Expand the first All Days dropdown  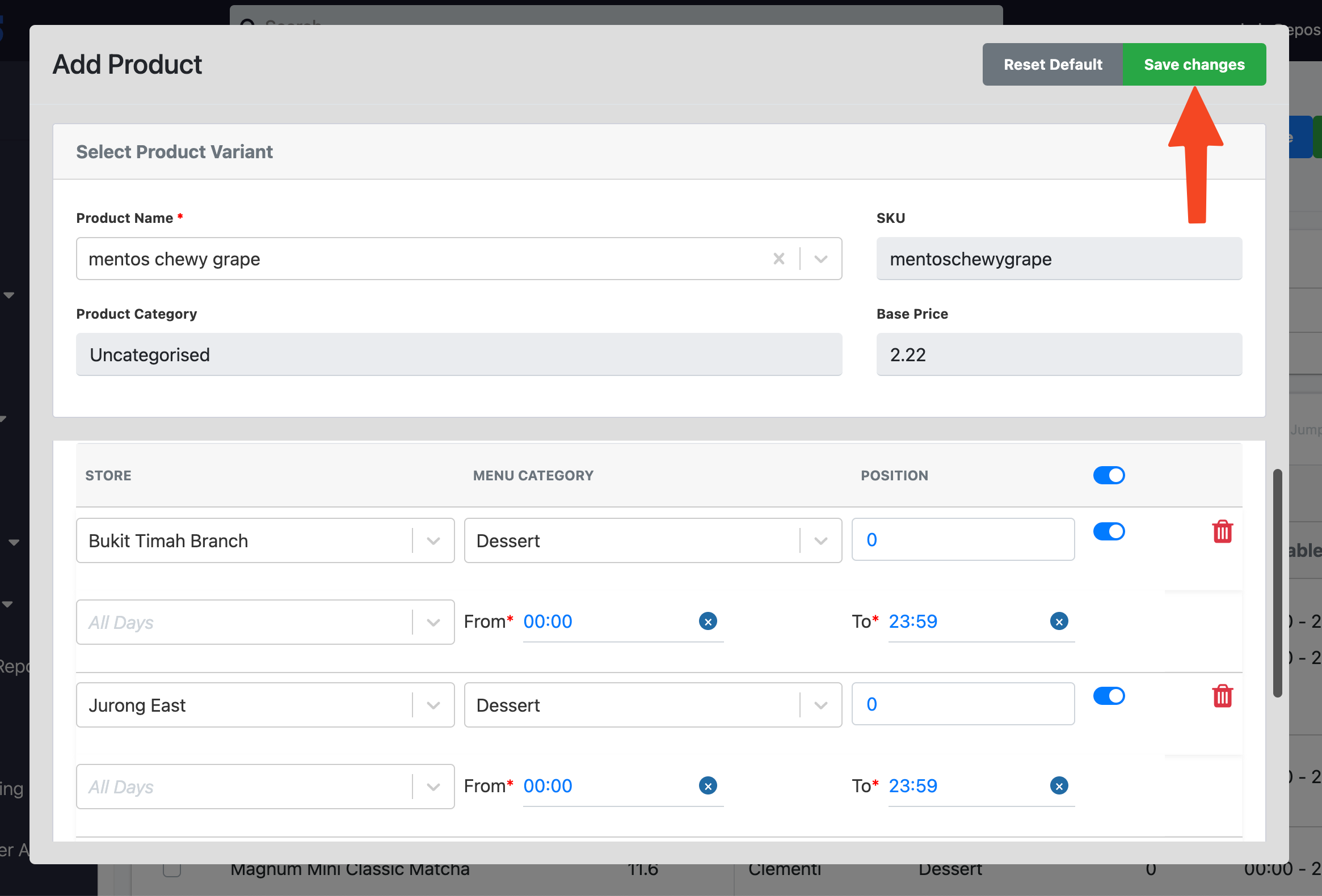433,623
